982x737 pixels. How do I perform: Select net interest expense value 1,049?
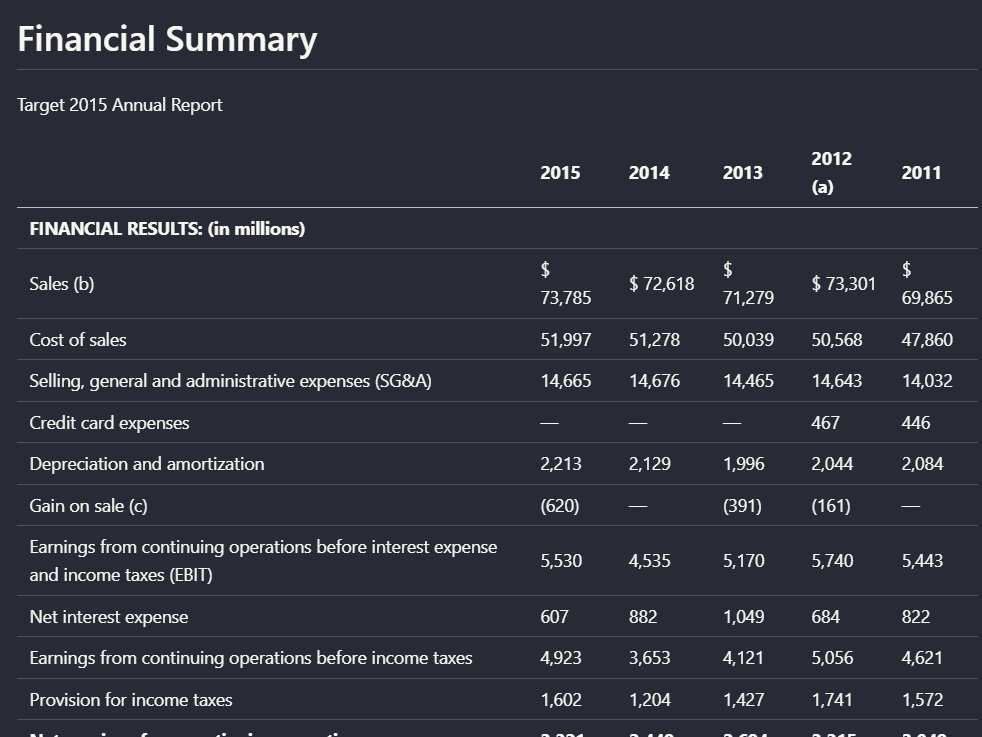point(743,617)
